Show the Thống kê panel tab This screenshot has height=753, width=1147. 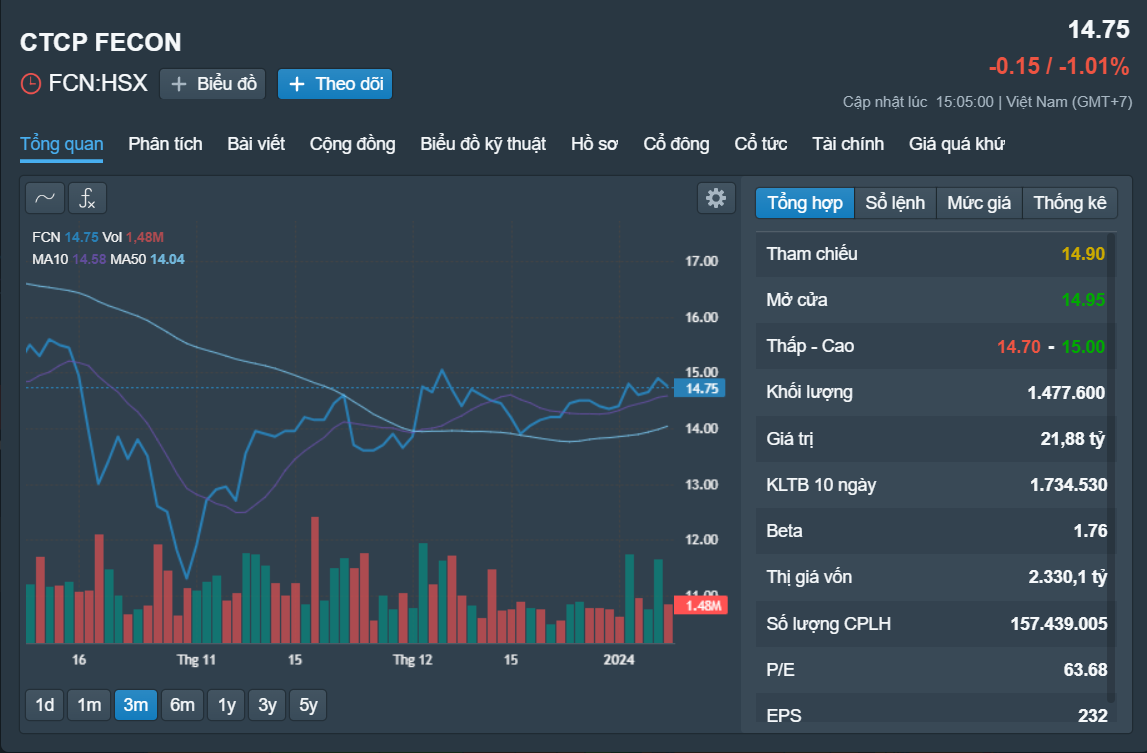(x=1069, y=203)
